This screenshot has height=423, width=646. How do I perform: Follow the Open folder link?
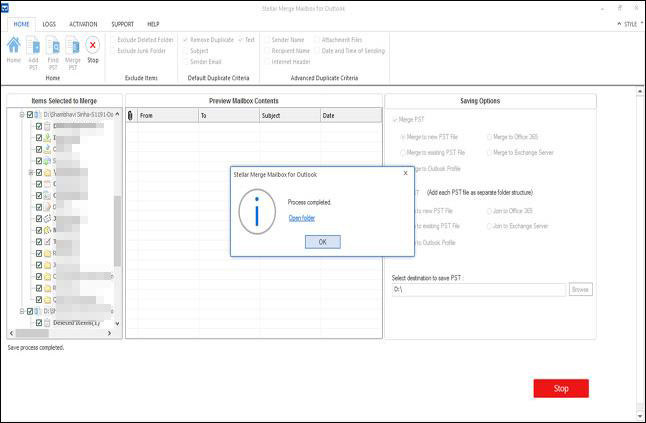[301, 217]
